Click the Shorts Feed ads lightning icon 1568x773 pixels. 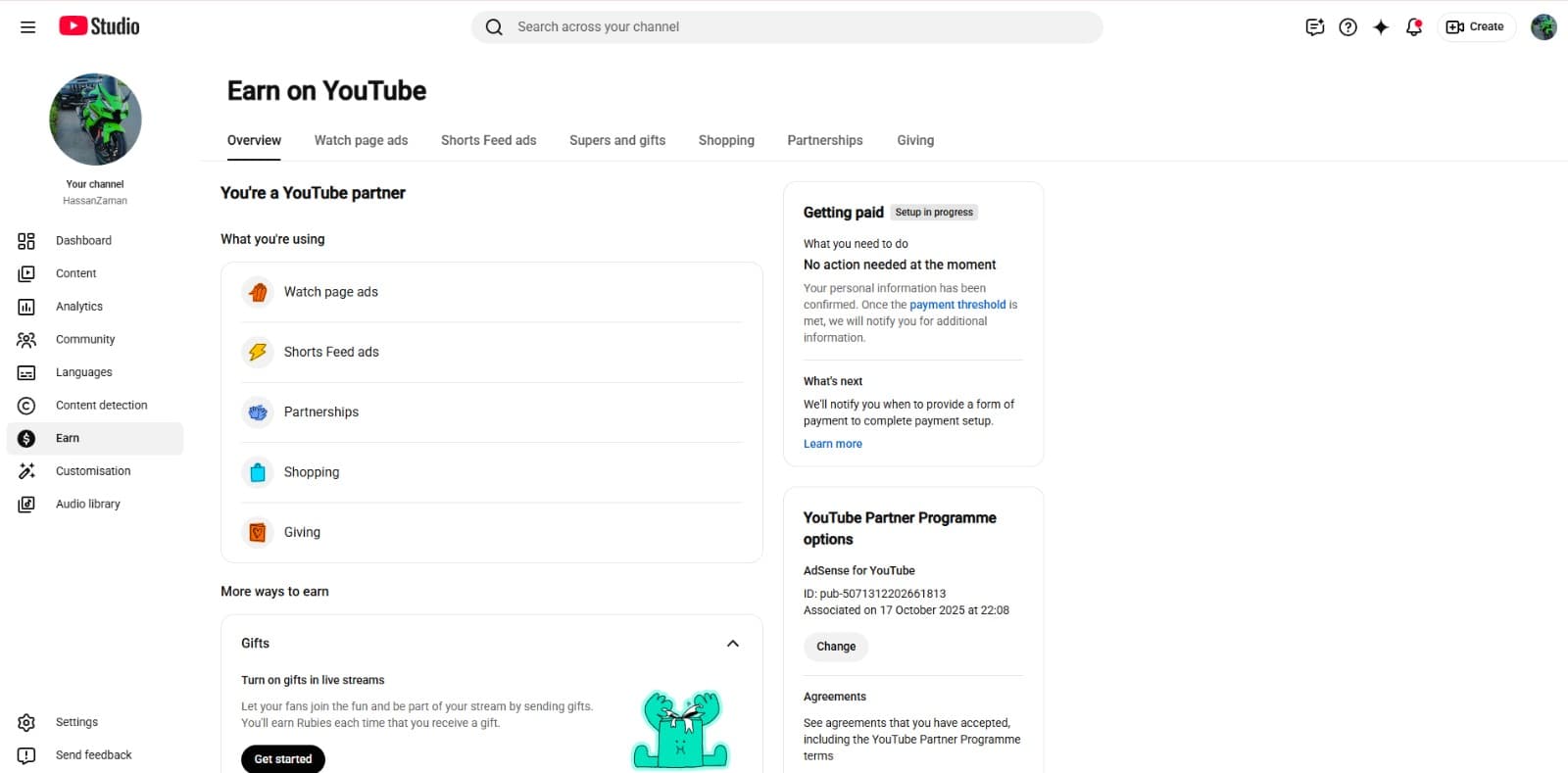(258, 352)
